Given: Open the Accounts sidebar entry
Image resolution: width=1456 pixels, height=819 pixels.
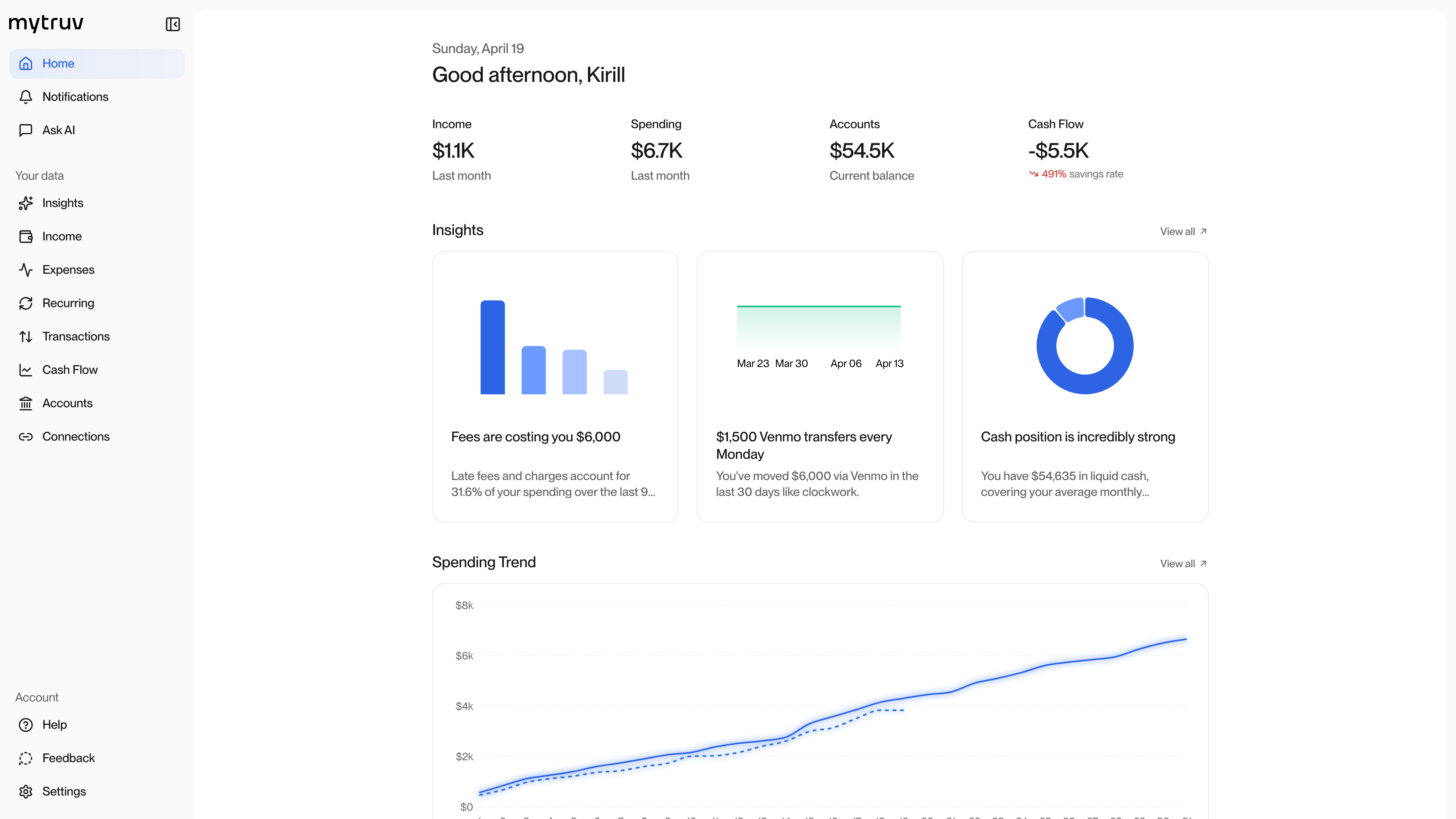Looking at the screenshot, I should pos(97,403).
